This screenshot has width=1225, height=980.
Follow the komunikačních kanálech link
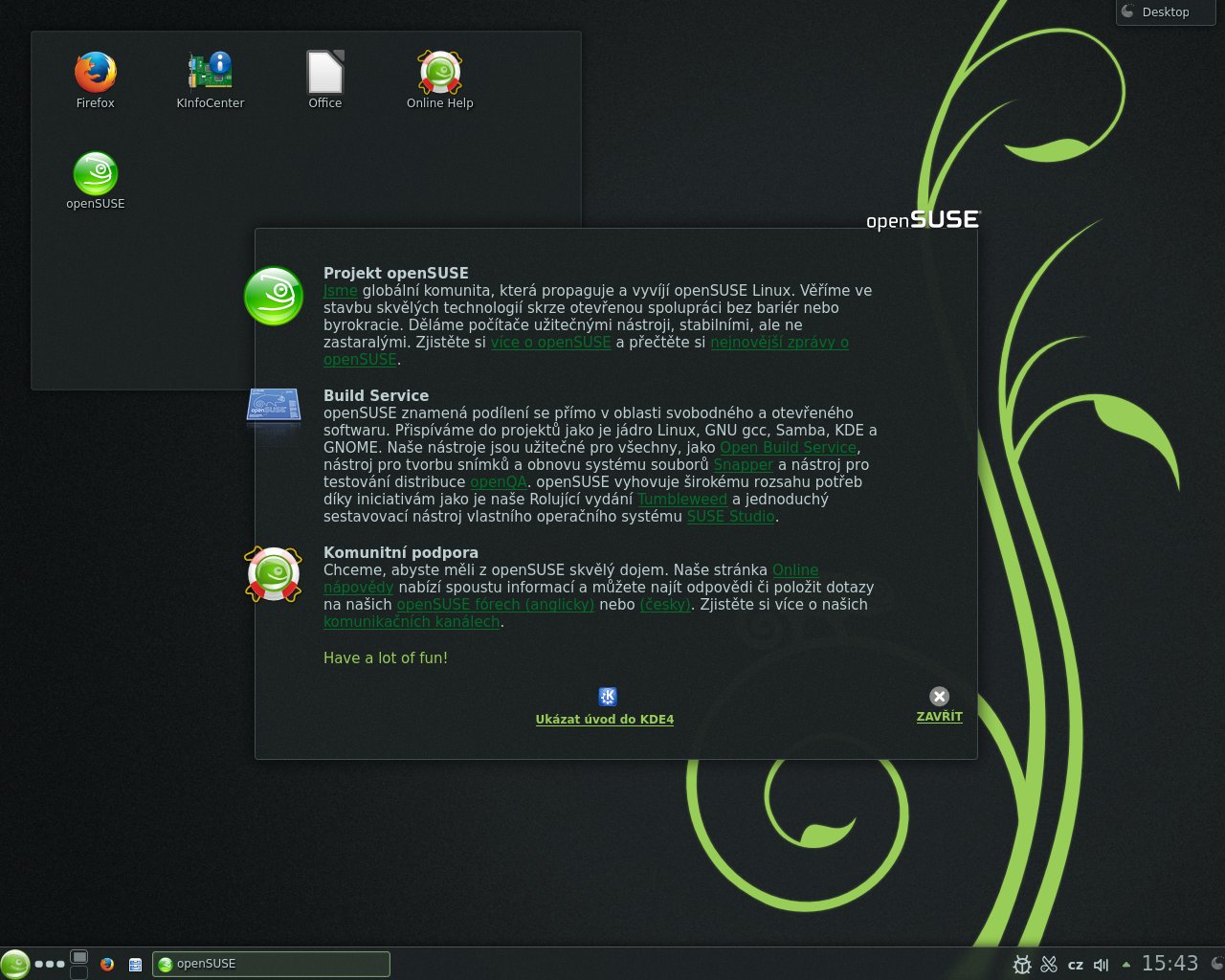[x=412, y=622]
